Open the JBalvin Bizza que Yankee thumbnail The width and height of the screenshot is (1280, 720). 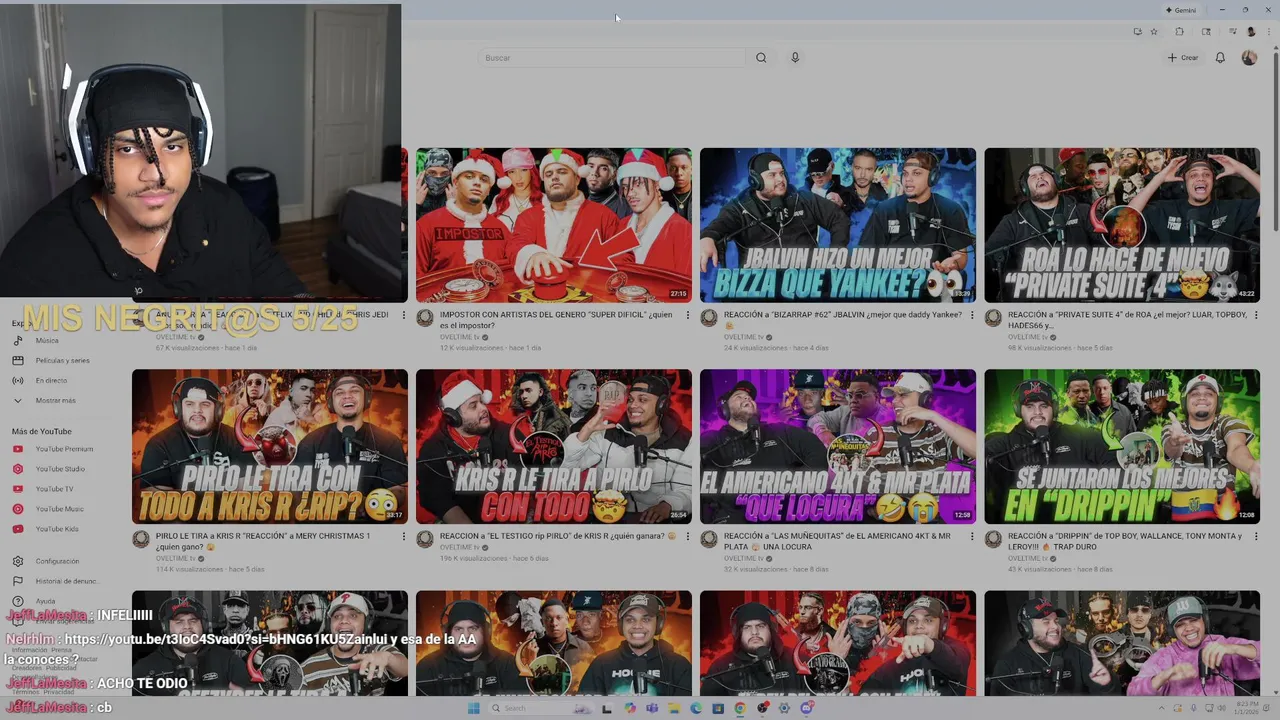coord(838,225)
